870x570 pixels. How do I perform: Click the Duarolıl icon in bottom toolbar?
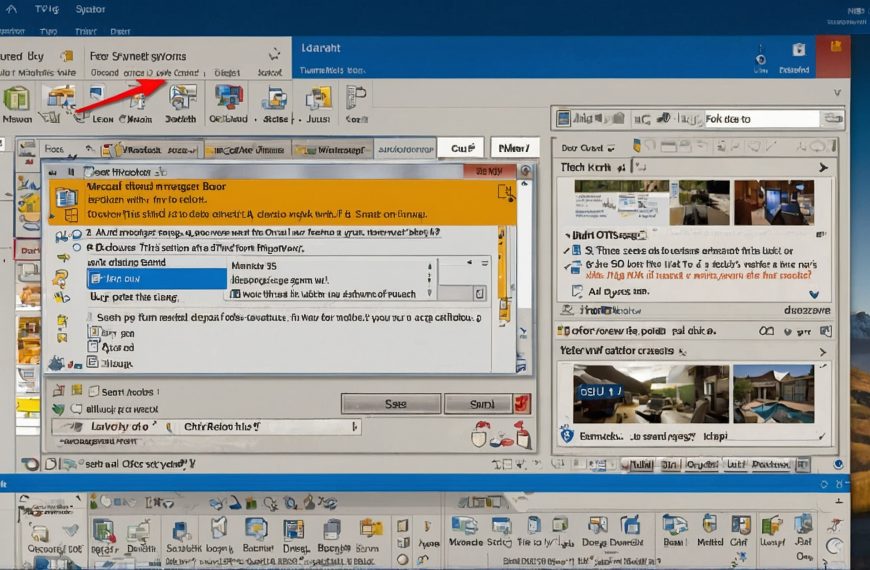(630, 525)
